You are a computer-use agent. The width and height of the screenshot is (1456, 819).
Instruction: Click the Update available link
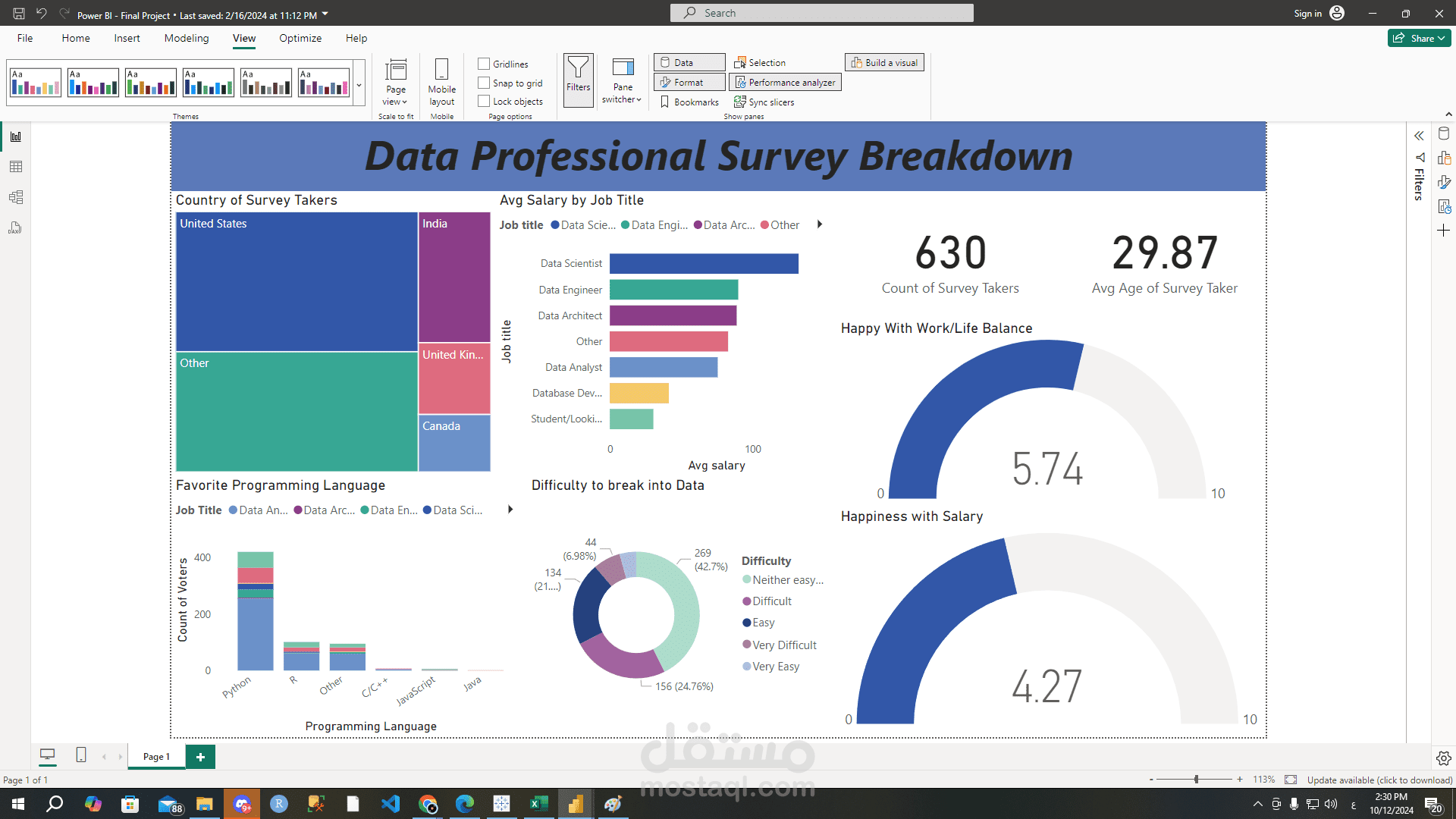coord(1379,780)
